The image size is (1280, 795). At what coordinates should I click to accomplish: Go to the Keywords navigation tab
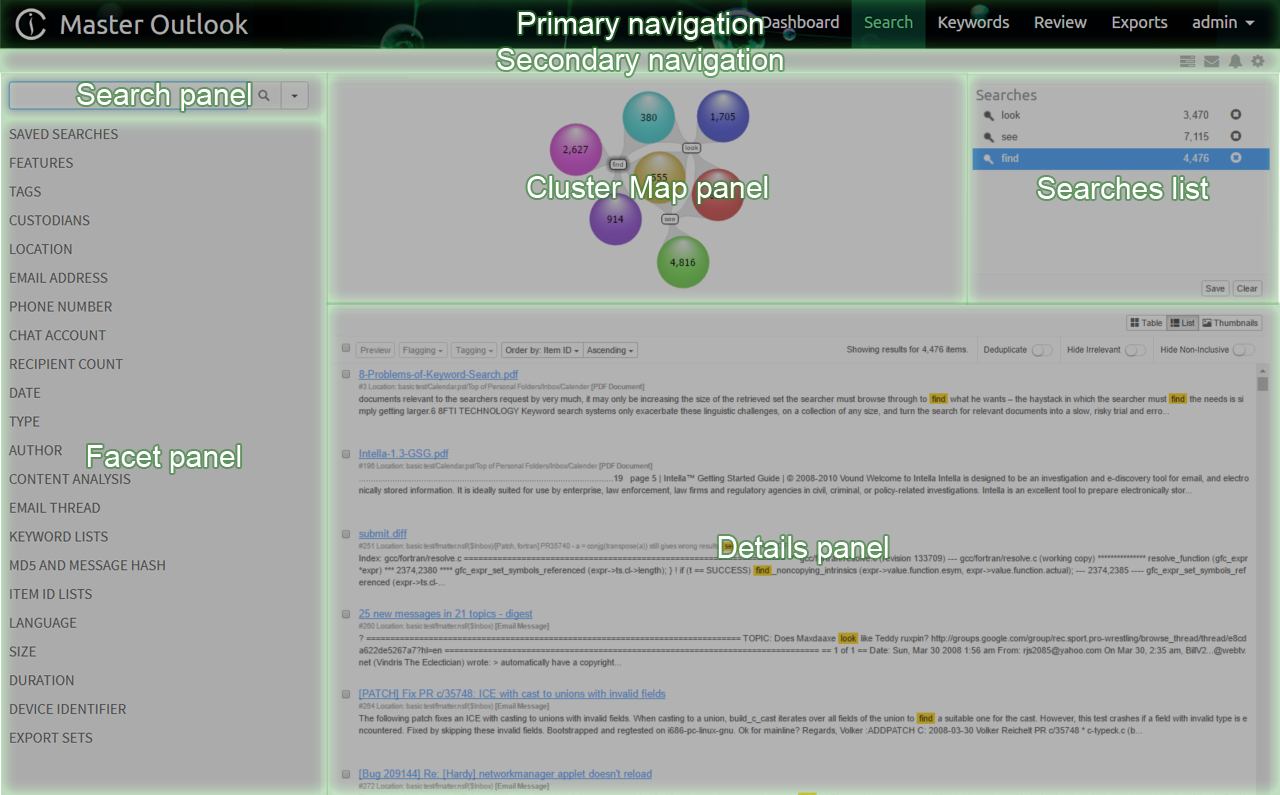(973, 23)
